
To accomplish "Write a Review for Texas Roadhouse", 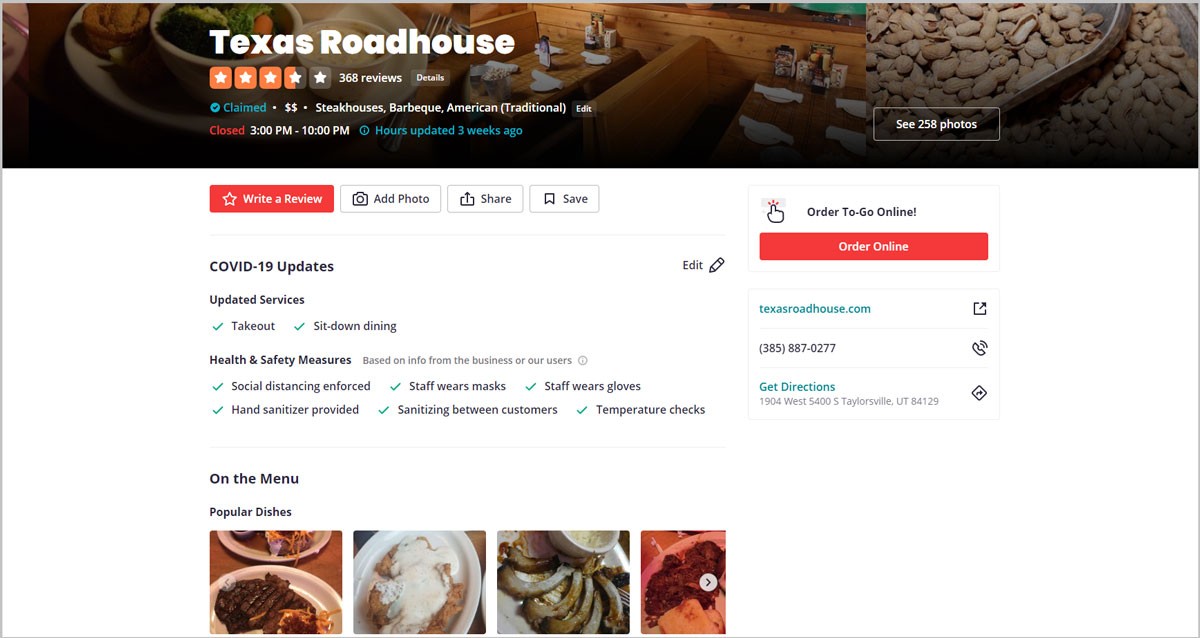I will point(271,199).
